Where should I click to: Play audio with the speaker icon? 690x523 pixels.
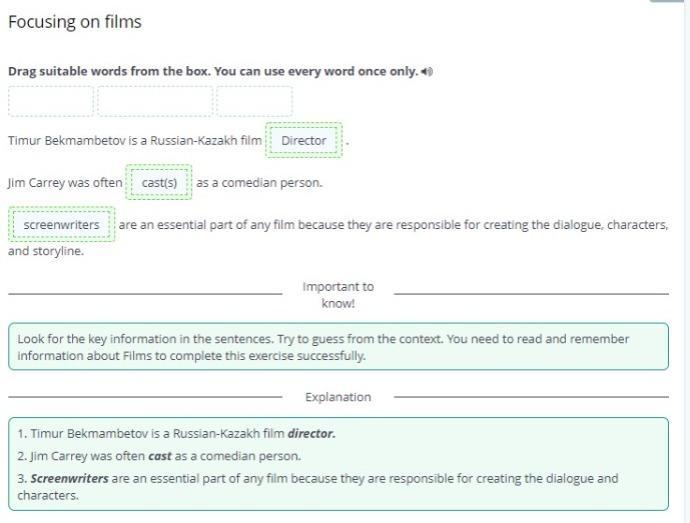point(427,72)
